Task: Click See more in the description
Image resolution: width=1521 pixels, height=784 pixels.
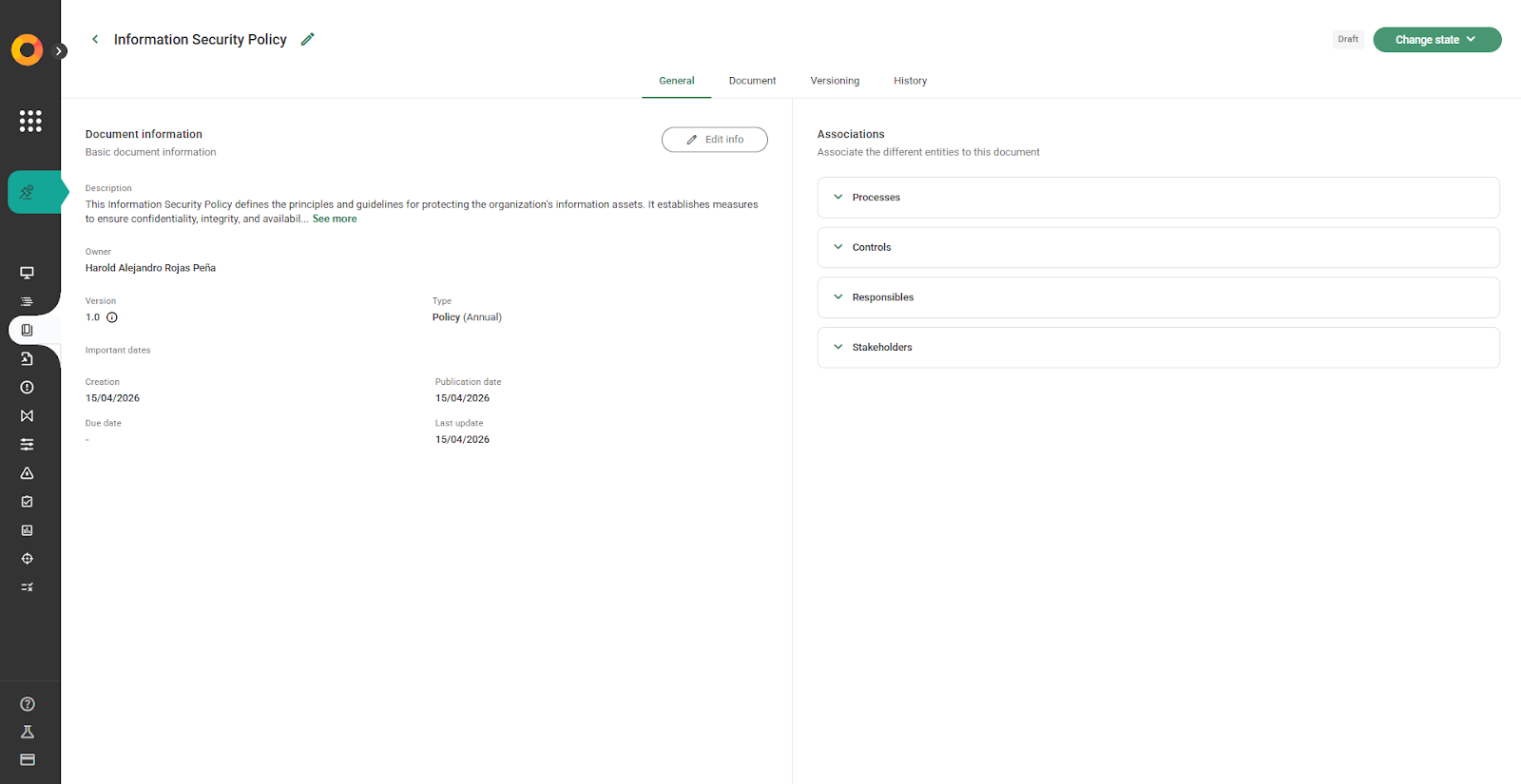Action: coord(335,219)
